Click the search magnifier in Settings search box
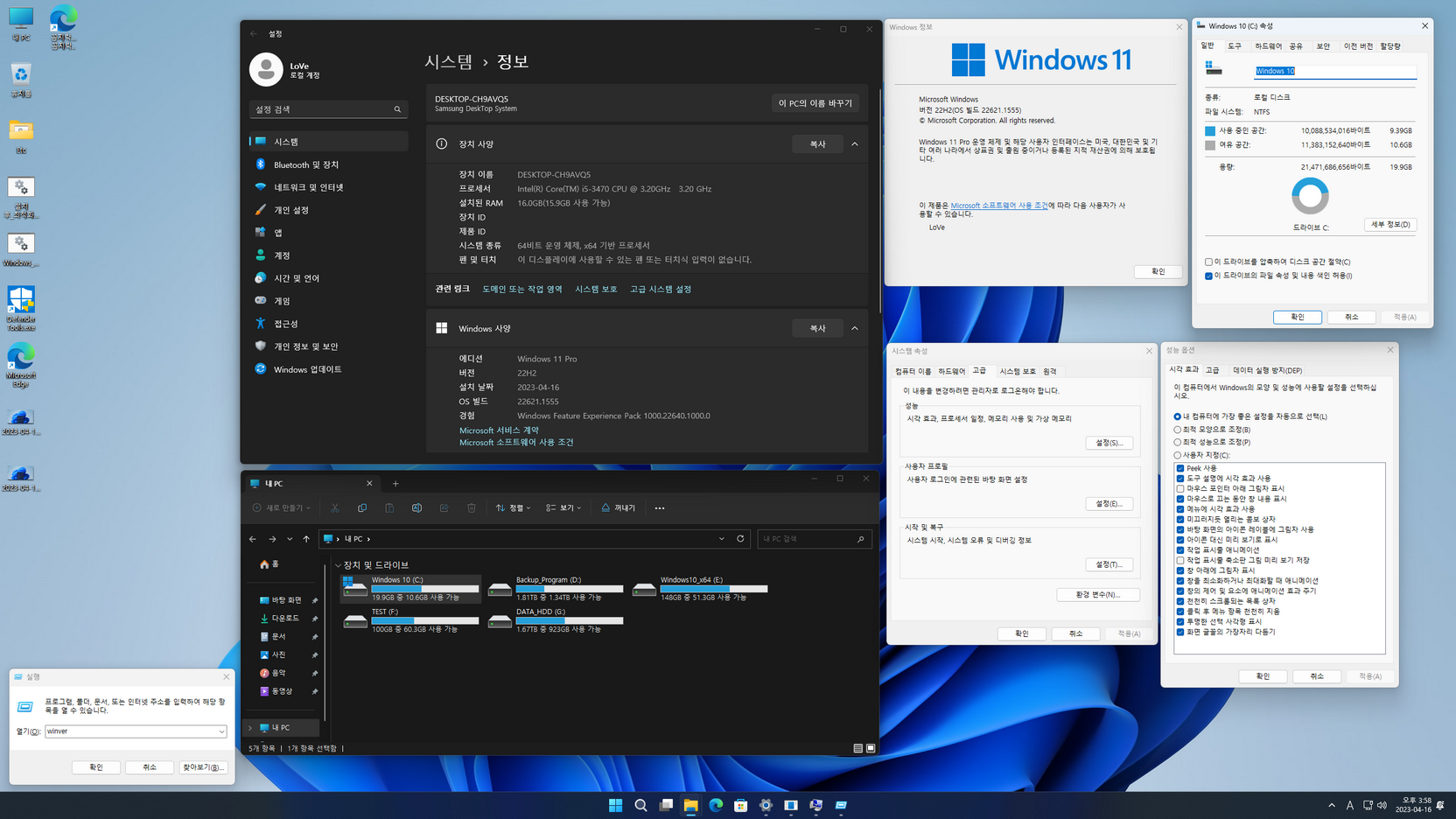 [397, 109]
